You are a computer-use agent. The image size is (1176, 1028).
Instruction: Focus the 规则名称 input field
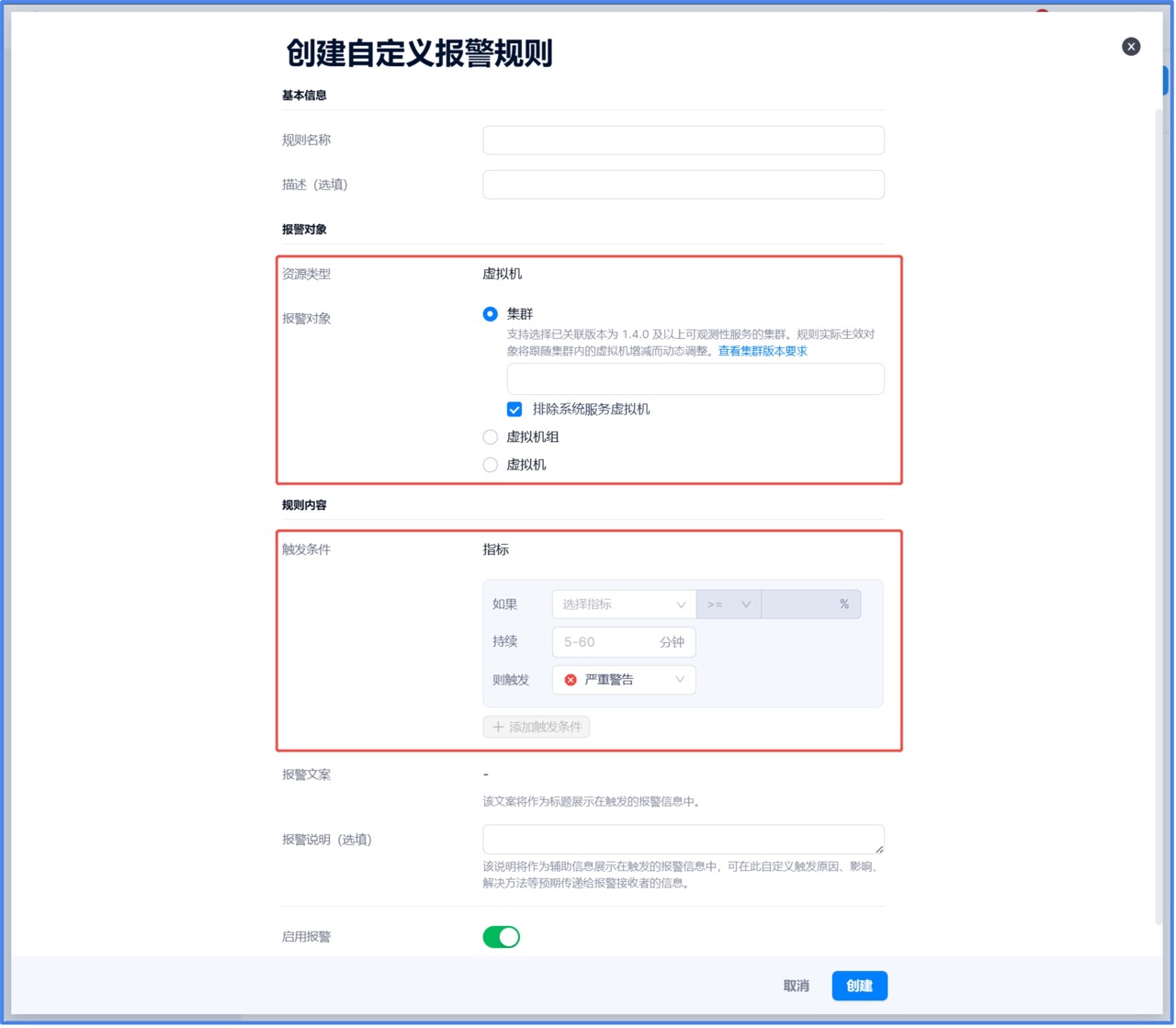click(684, 141)
